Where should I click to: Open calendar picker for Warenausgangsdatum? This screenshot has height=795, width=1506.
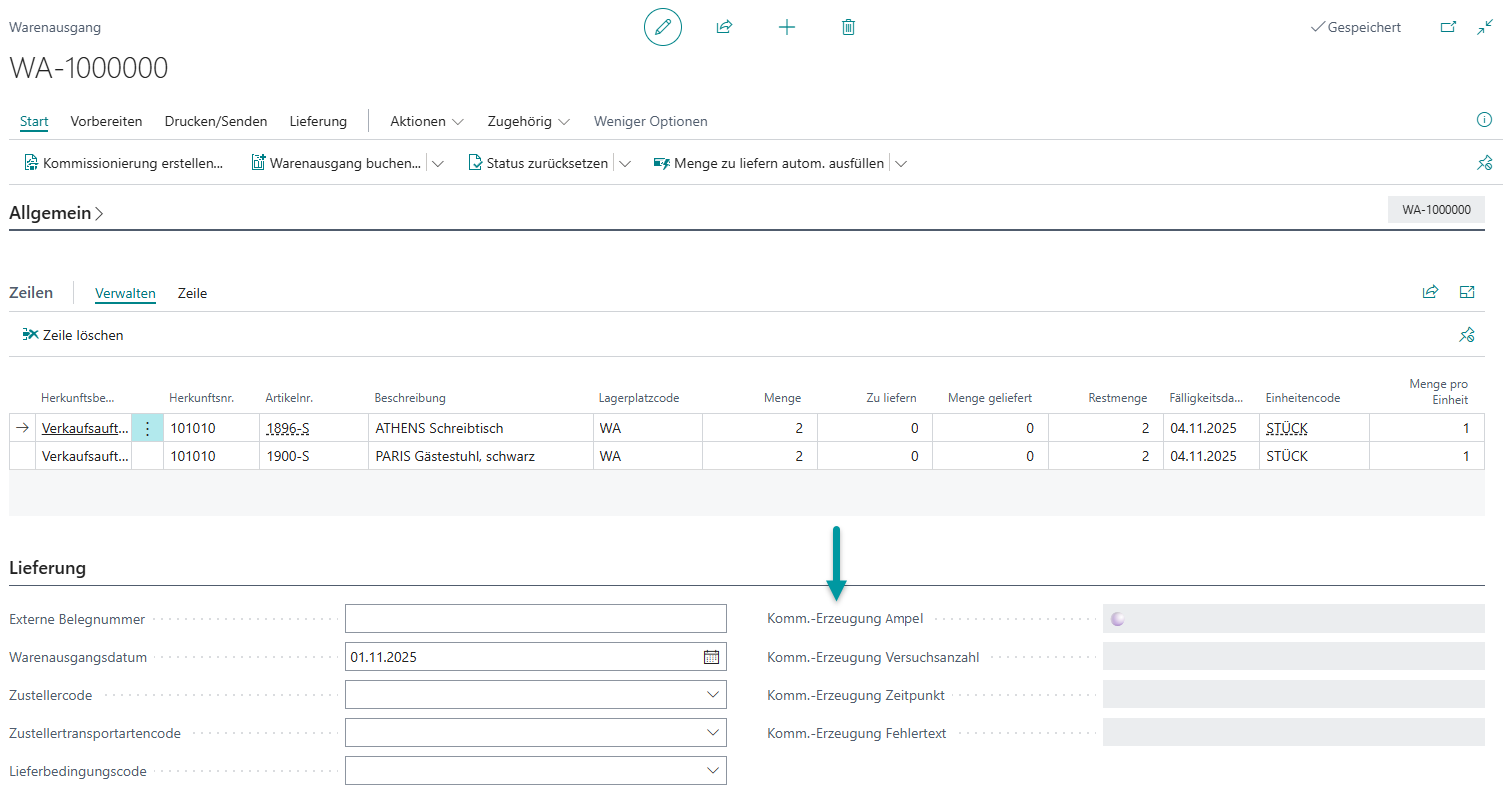(x=711, y=657)
